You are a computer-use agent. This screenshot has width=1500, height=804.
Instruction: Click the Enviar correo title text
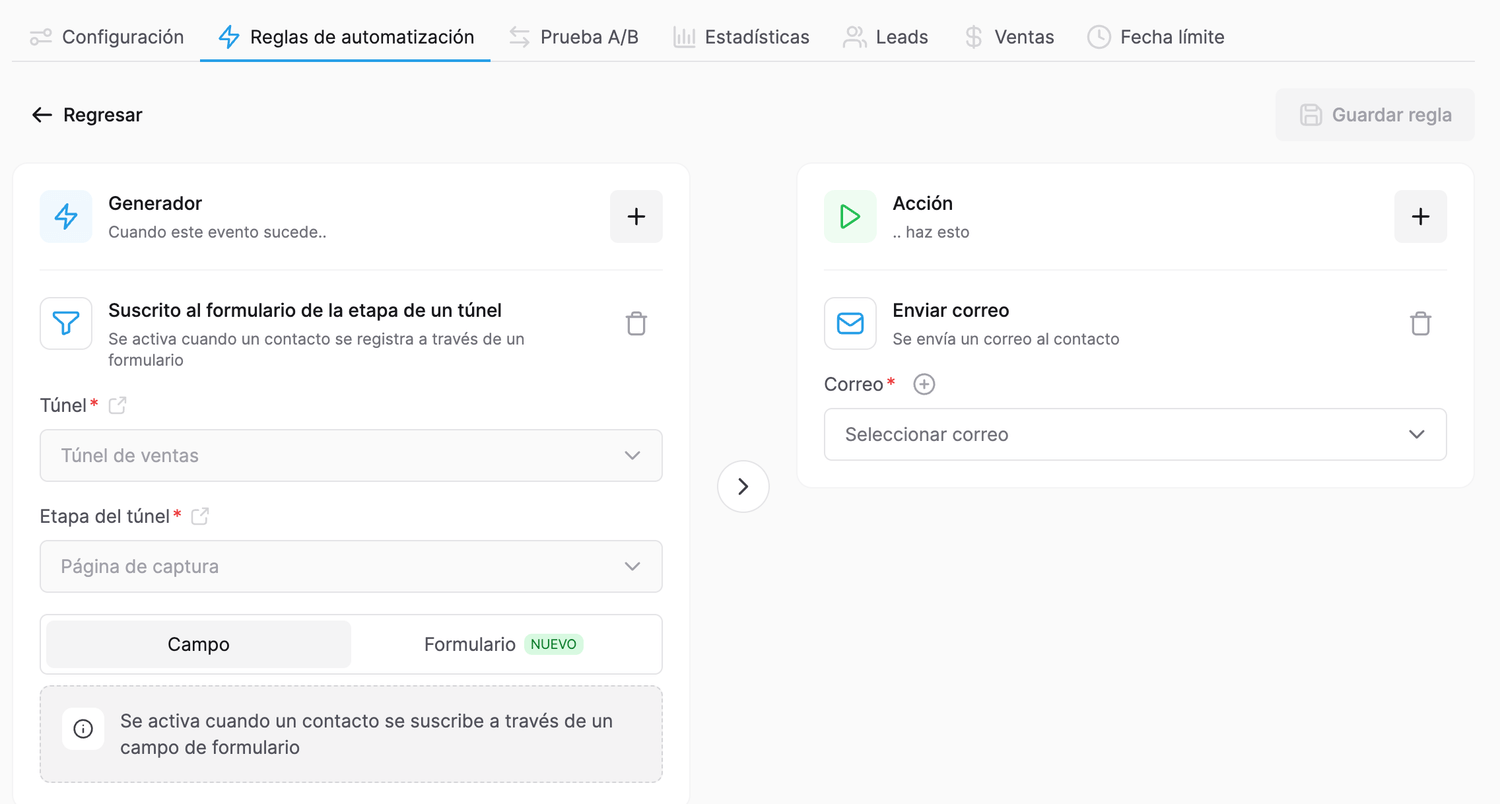[951, 310]
